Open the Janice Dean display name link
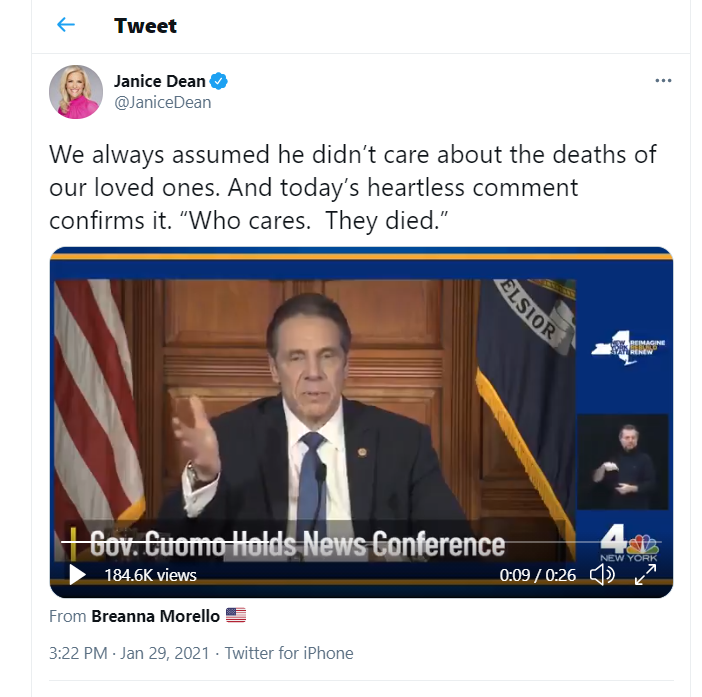The image size is (702, 697). pyautogui.click(x=159, y=81)
